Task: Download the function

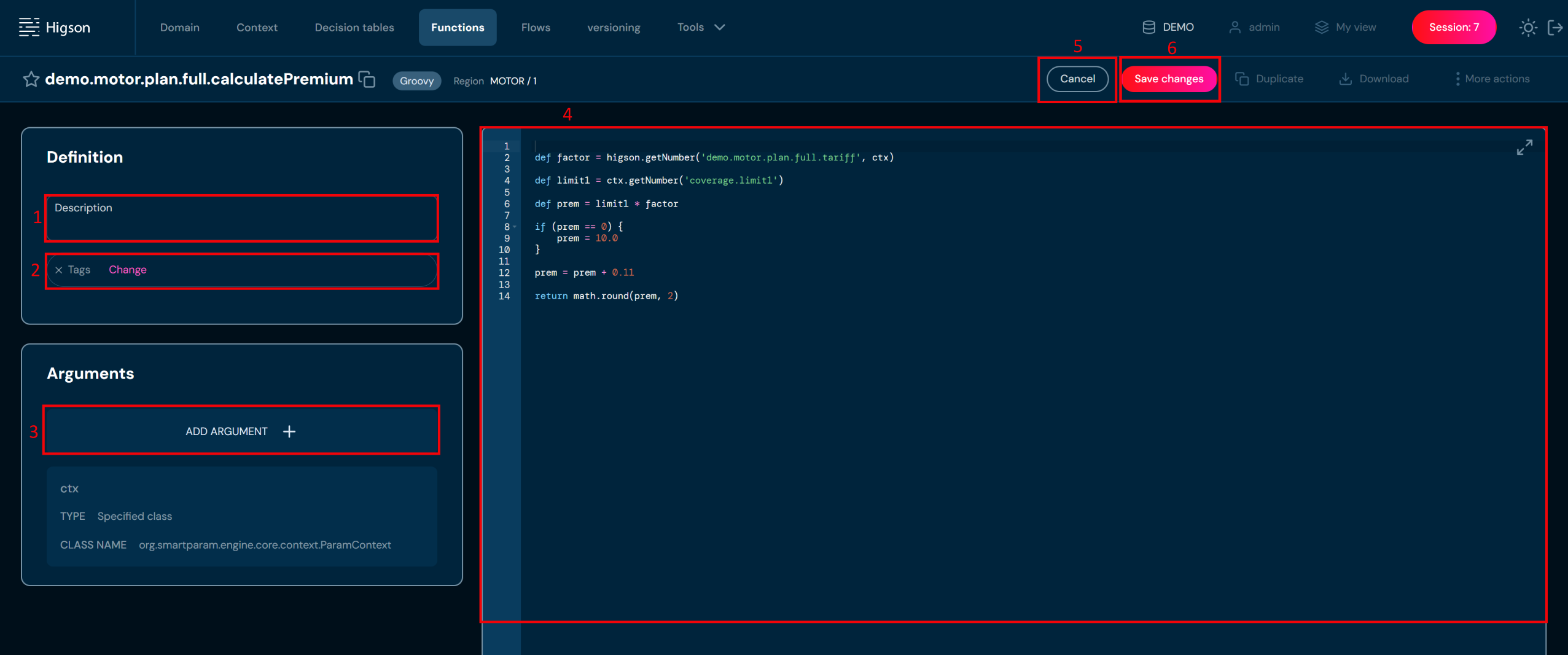Action: point(1374,79)
